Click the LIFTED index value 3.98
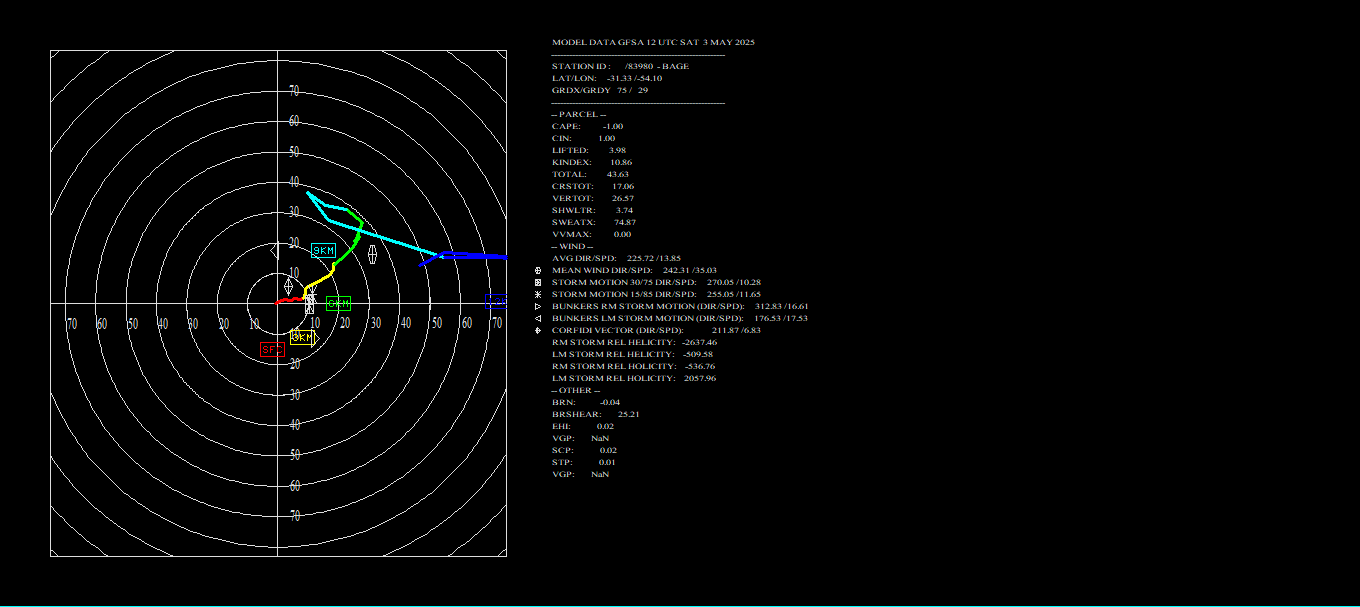The height and width of the screenshot is (607, 1360). pyautogui.click(x=618, y=150)
